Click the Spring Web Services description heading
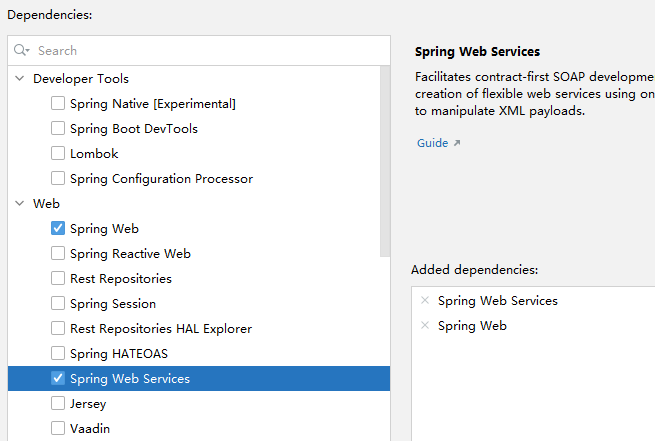 pos(477,52)
